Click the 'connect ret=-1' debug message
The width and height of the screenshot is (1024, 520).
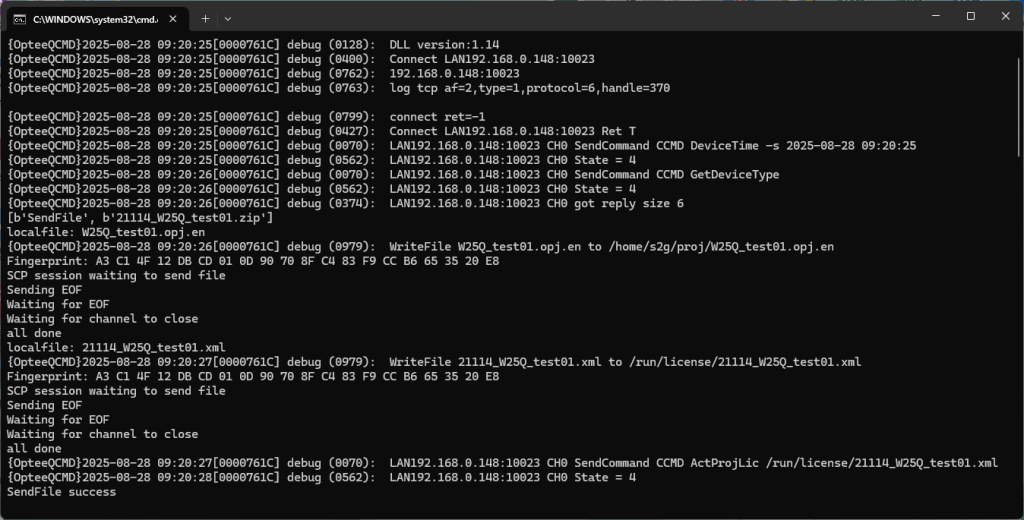437,117
